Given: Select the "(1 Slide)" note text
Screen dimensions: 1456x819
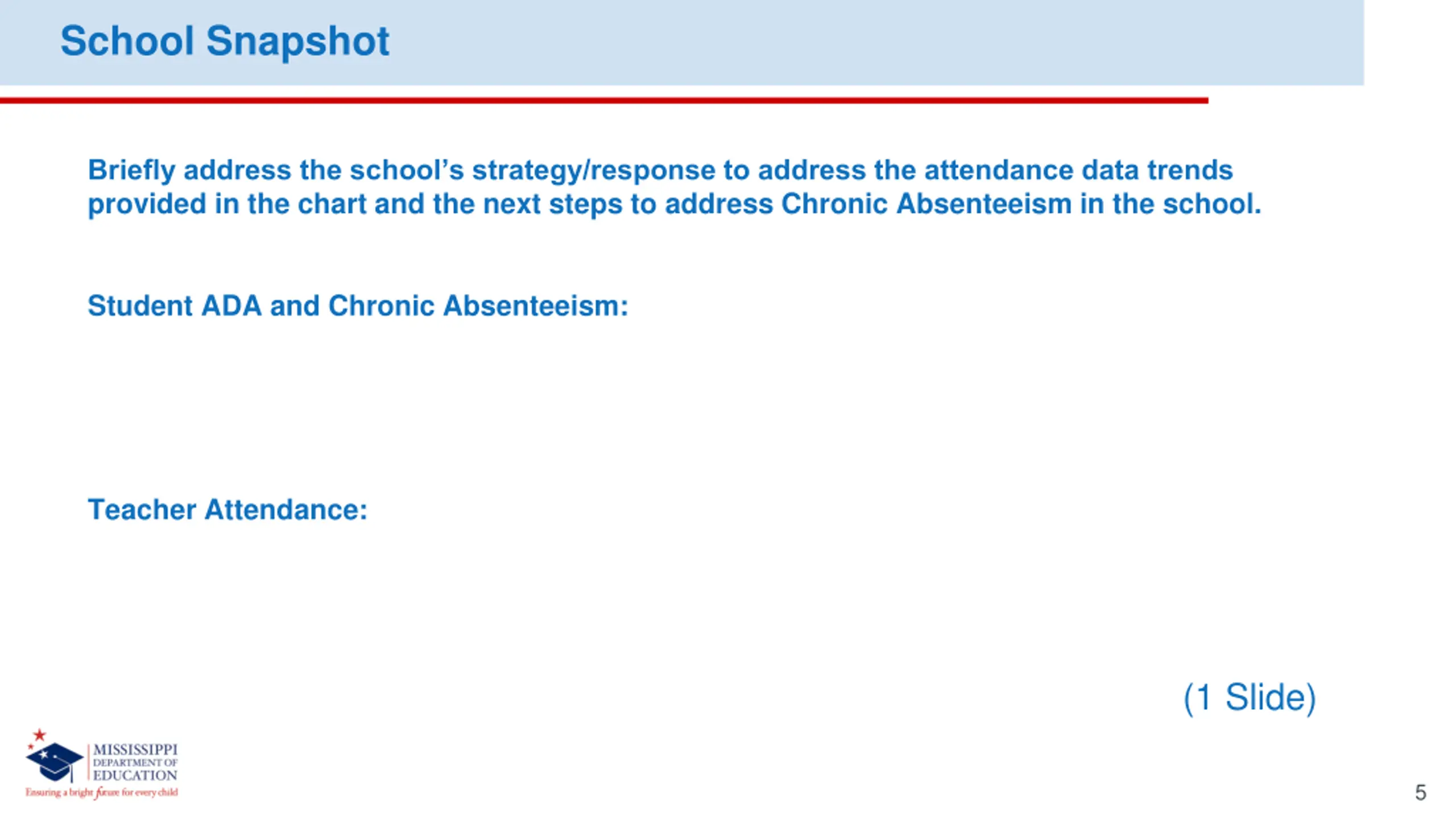Looking at the screenshot, I should pos(1250,697).
